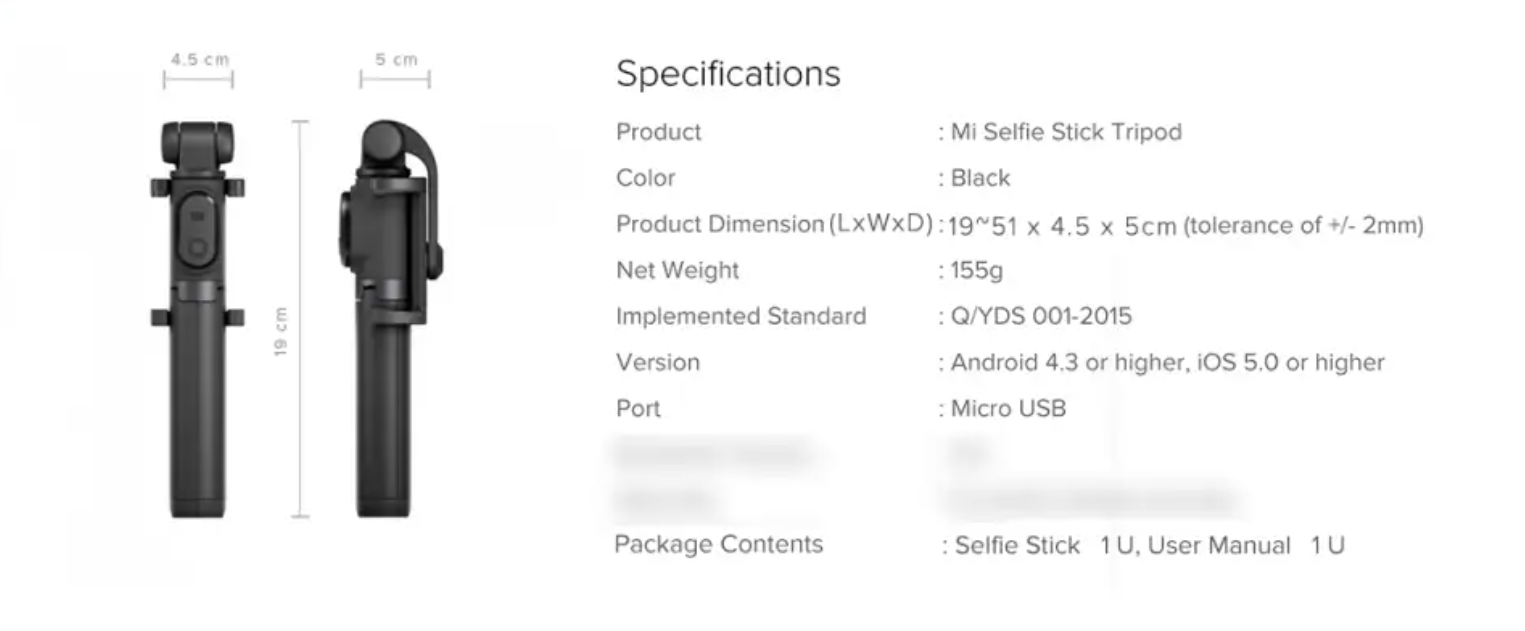Click the Black color value
Image resolution: width=1525 pixels, height=631 pixels.
pyautogui.click(x=980, y=178)
